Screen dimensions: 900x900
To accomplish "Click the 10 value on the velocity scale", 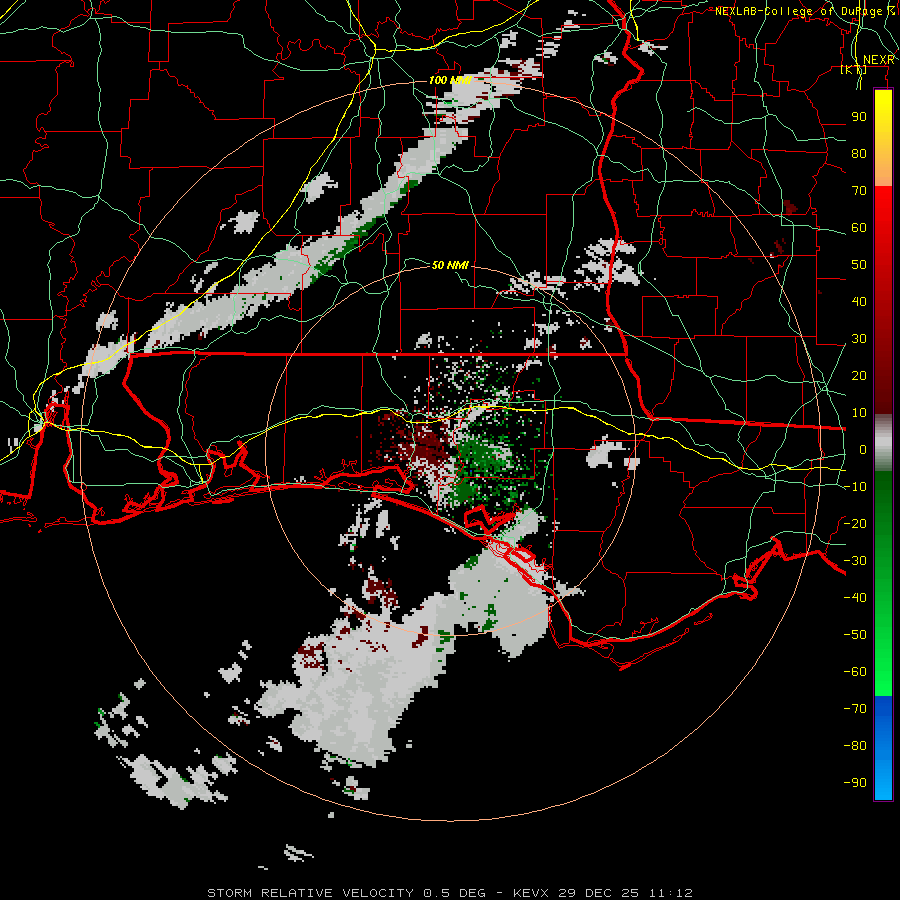I will (x=859, y=413).
